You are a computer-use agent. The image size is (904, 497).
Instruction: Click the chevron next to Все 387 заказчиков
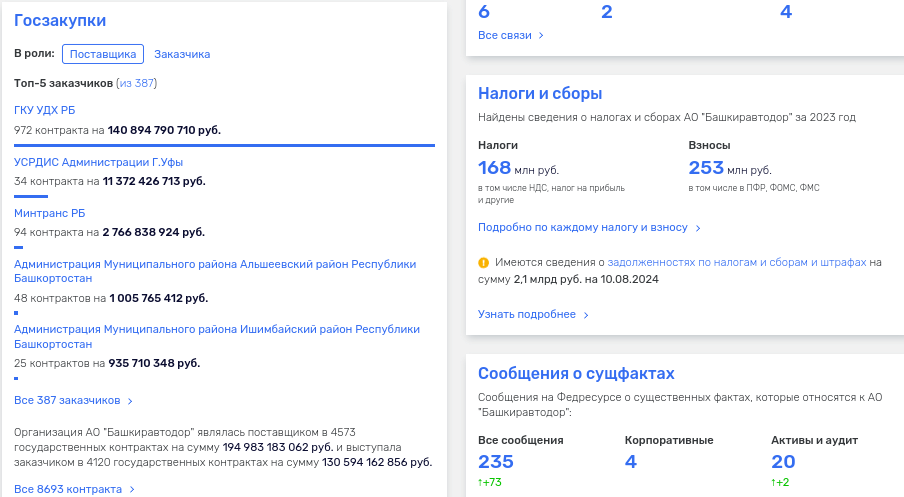point(130,401)
